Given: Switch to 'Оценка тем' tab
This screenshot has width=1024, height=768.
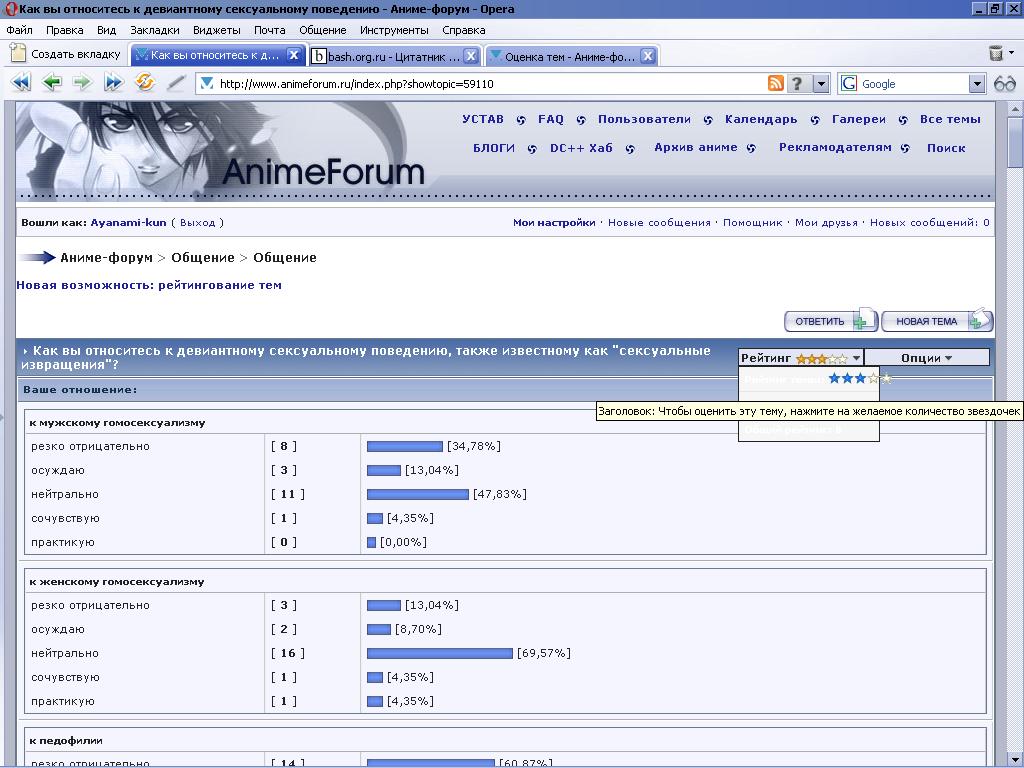Looking at the screenshot, I should point(570,56).
